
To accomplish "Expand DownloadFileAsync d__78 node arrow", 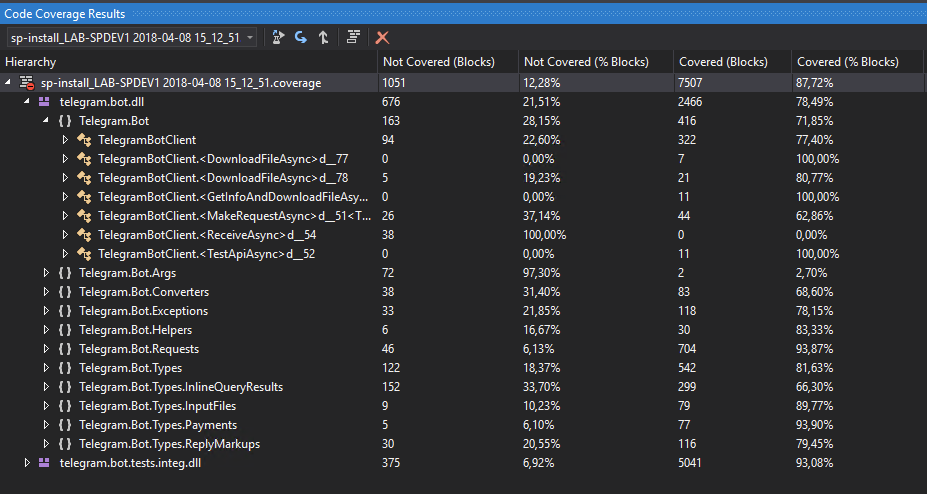I will [x=65, y=178].
